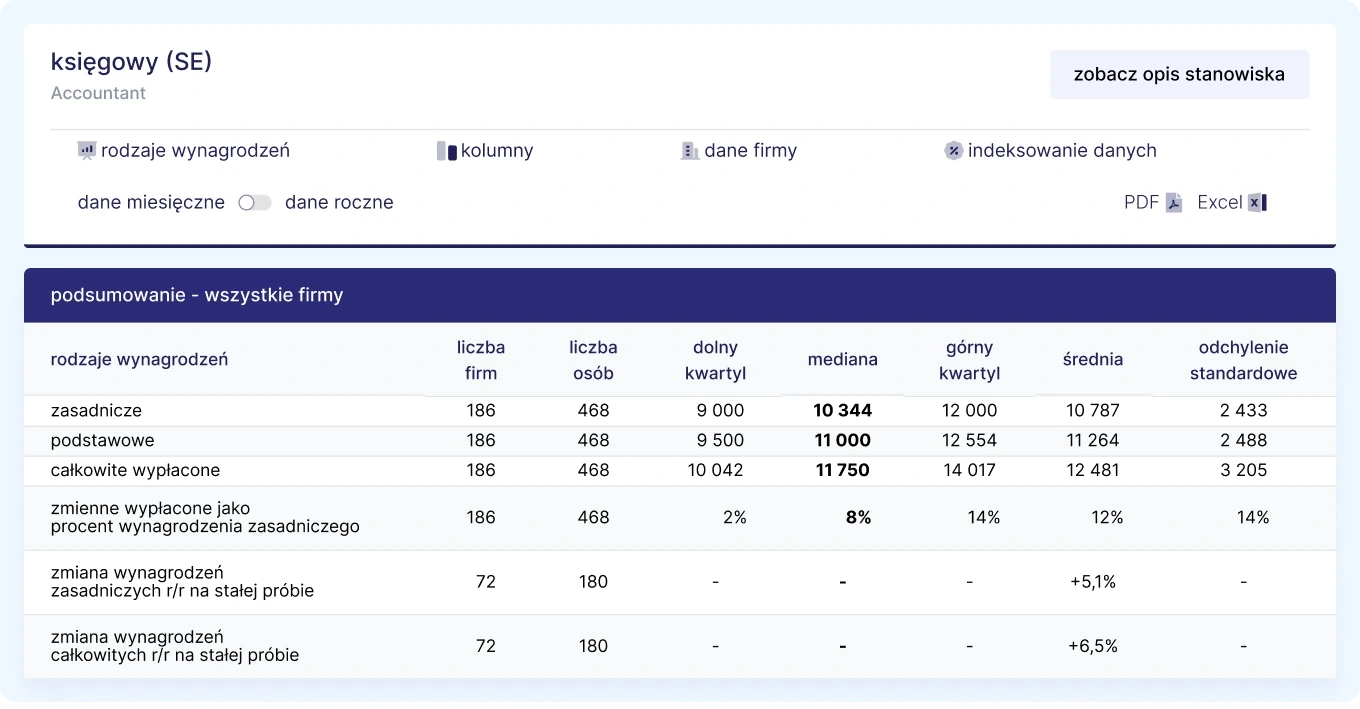Click the liczba osób column header
This screenshot has height=709, width=1360.
593,360
